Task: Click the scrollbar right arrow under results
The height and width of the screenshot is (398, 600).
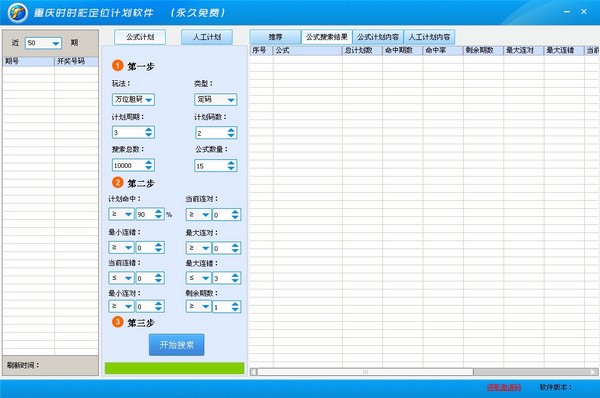Action: click(593, 372)
